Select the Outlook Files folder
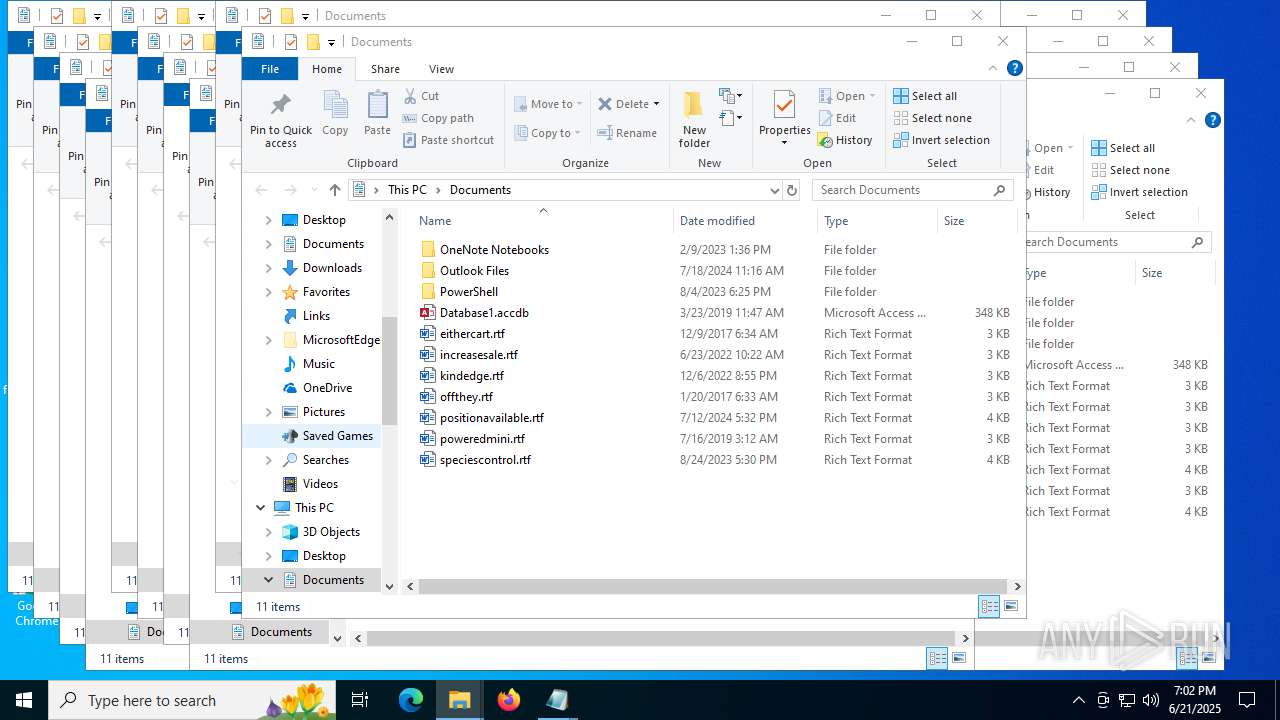Image resolution: width=1280 pixels, height=720 pixels. coord(464,271)
